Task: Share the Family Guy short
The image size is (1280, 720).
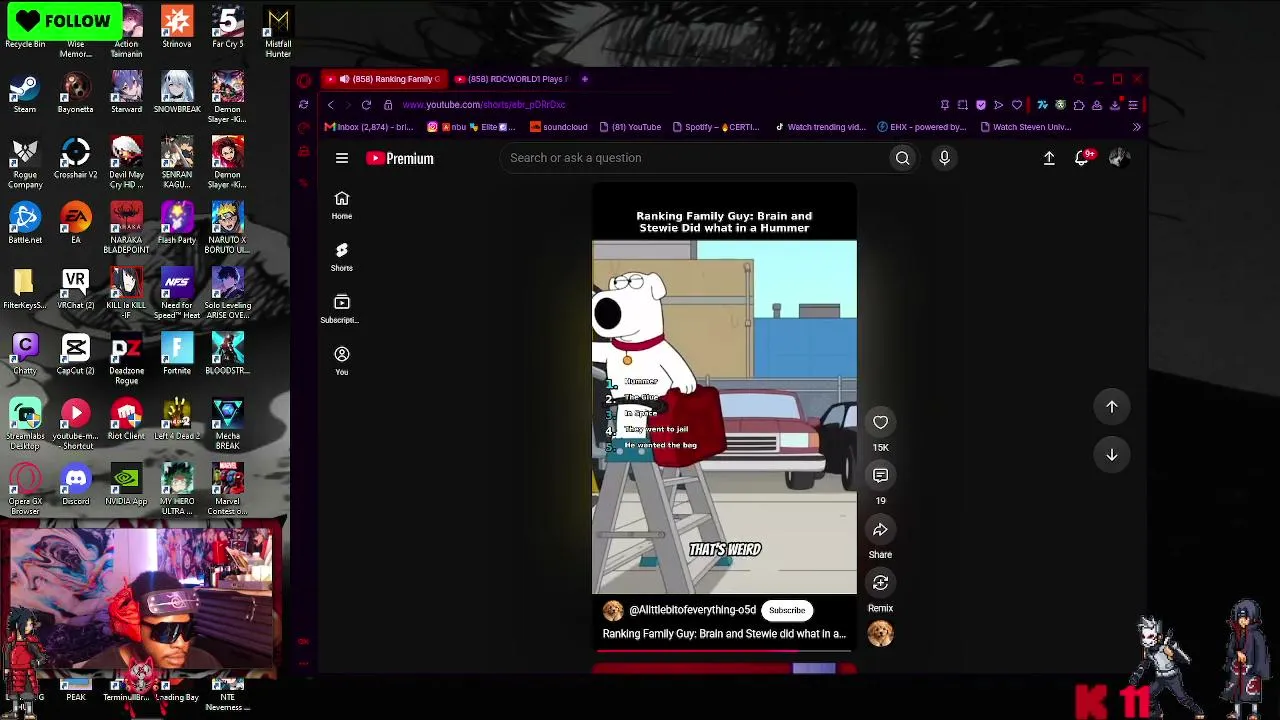Action: 880,530
